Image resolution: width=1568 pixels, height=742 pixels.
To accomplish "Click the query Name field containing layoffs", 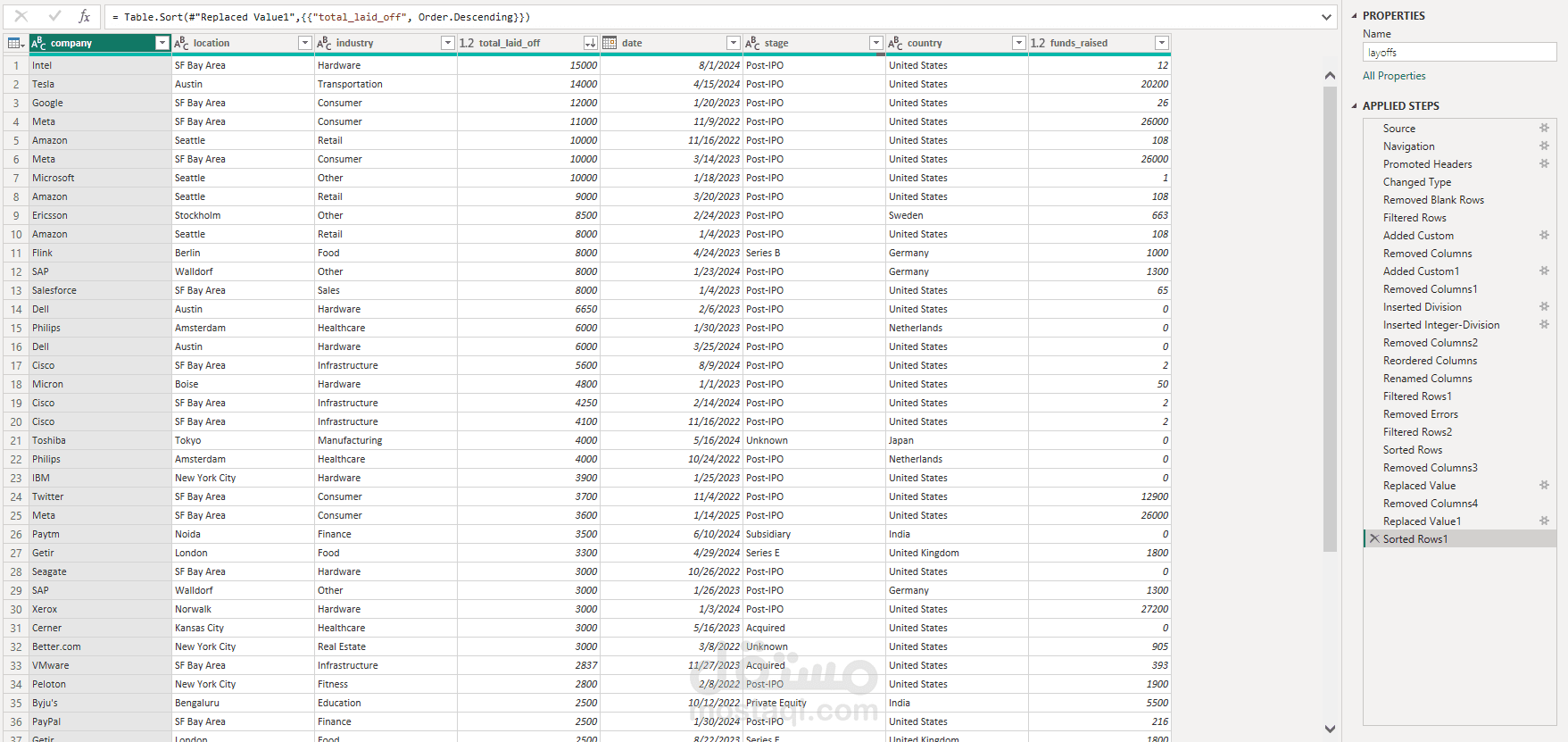I will pos(1459,53).
